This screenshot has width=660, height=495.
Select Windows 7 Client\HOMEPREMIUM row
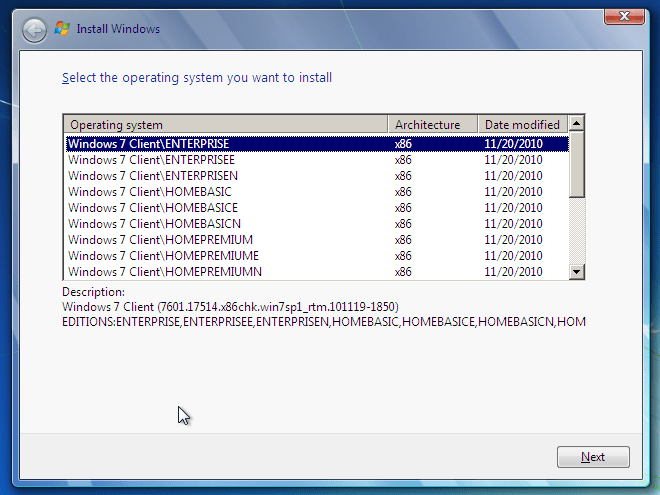[317, 240]
